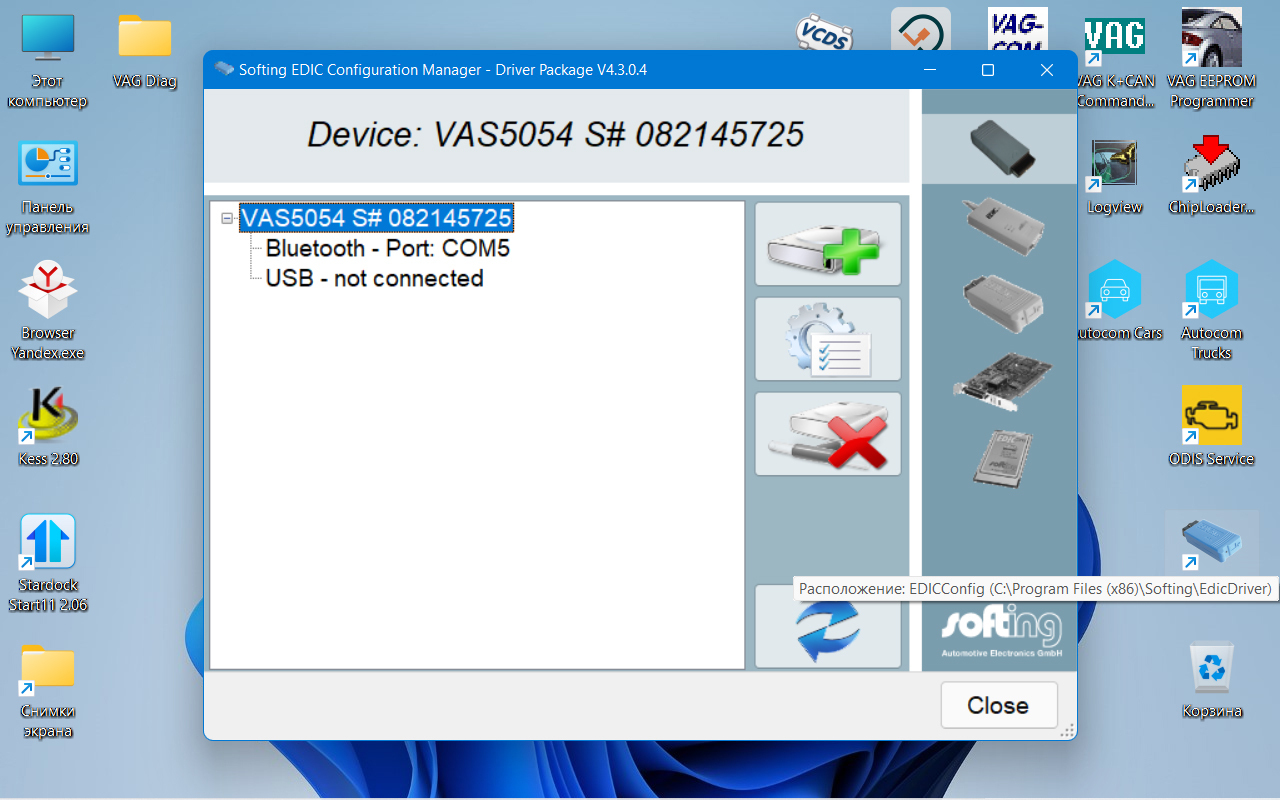The width and height of the screenshot is (1280, 800).
Task: Select the Bluetooth - Port: COM5 entry
Action: click(x=388, y=248)
